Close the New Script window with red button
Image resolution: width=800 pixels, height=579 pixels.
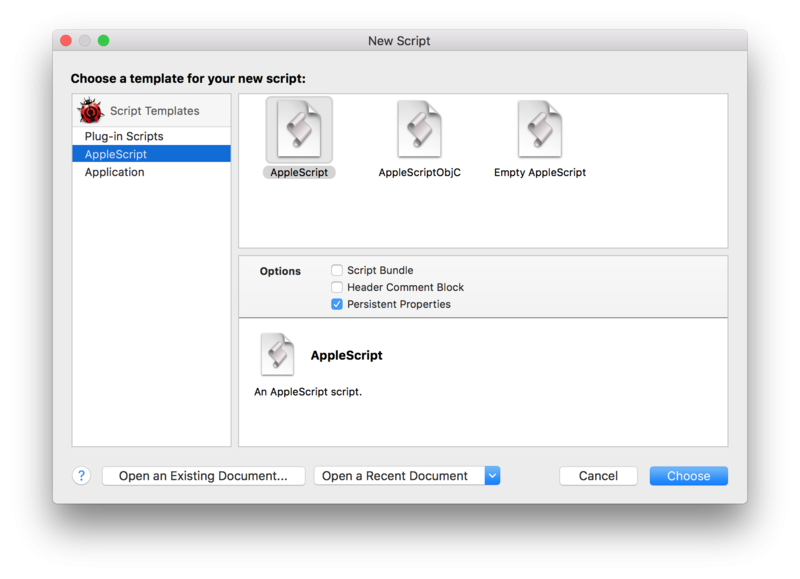(x=66, y=40)
